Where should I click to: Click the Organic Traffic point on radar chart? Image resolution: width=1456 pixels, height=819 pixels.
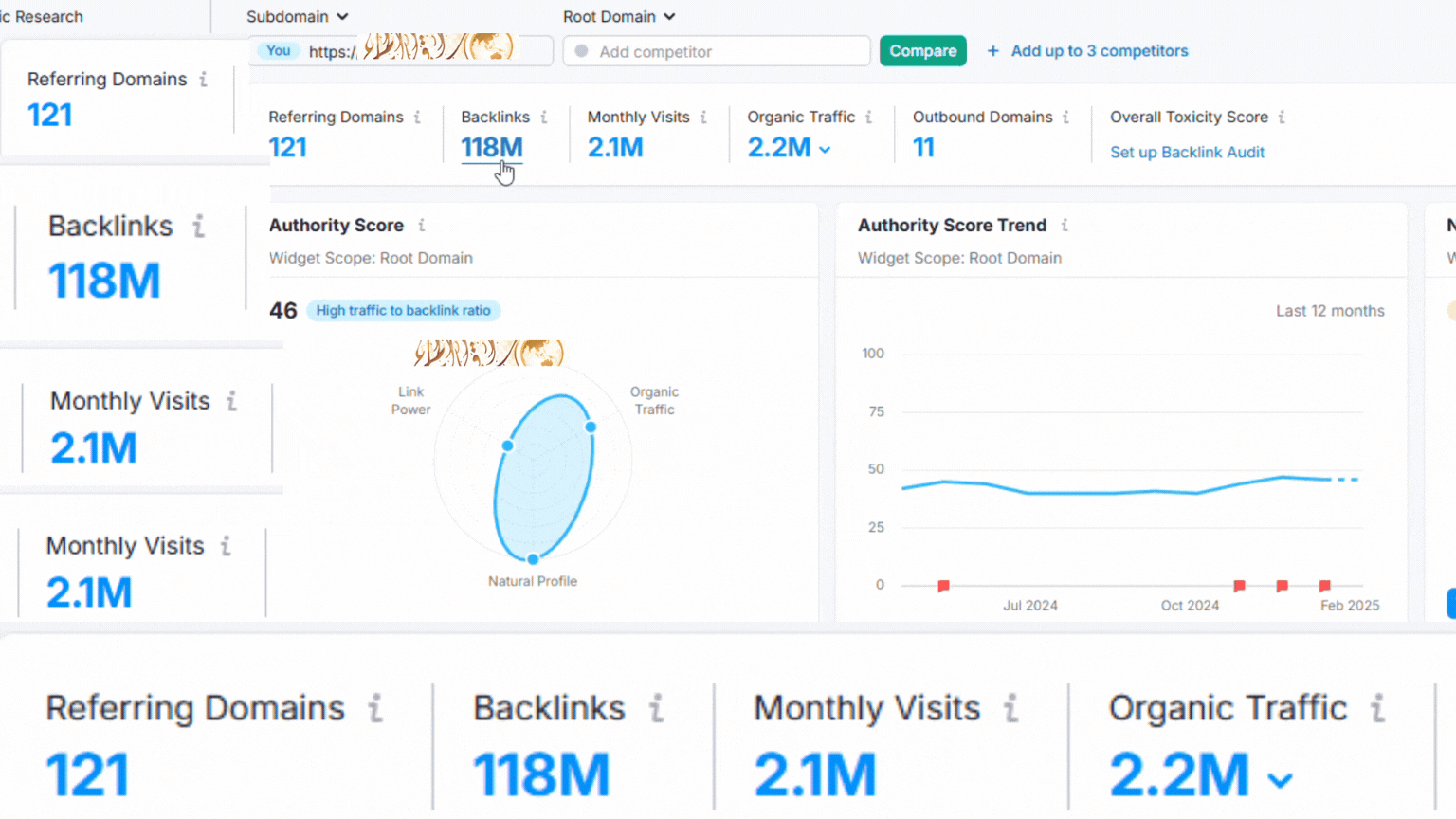click(x=591, y=427)
